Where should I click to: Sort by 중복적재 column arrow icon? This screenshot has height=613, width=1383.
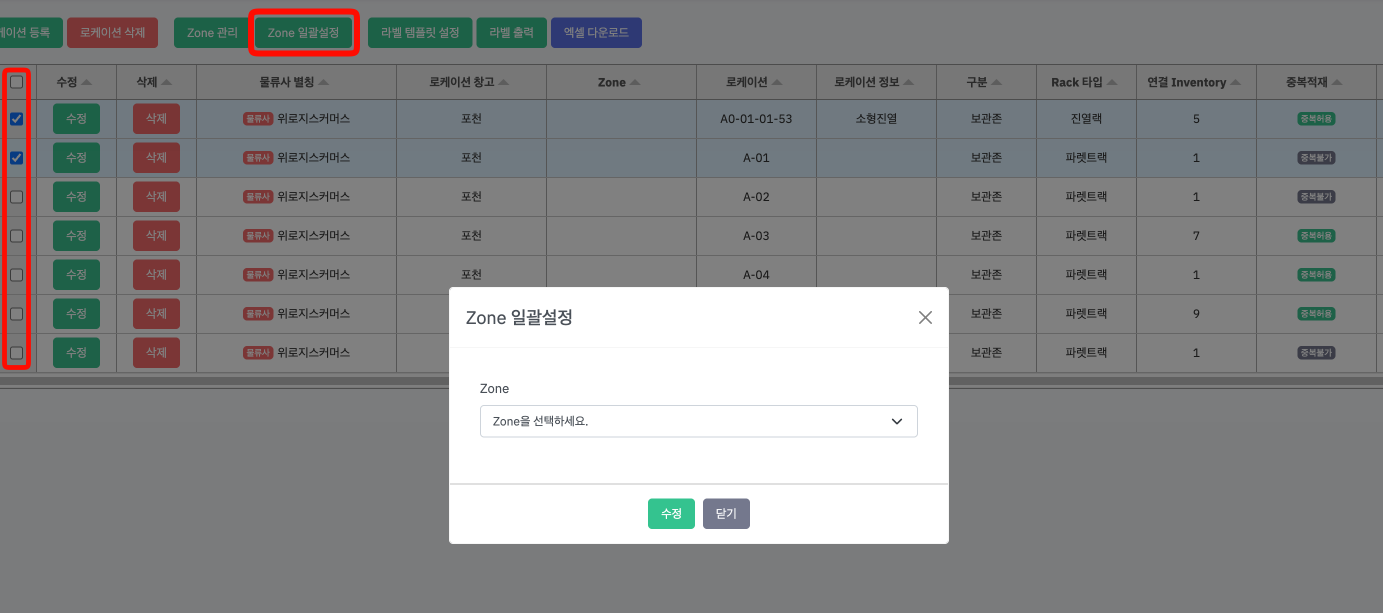click(1337, 83)
